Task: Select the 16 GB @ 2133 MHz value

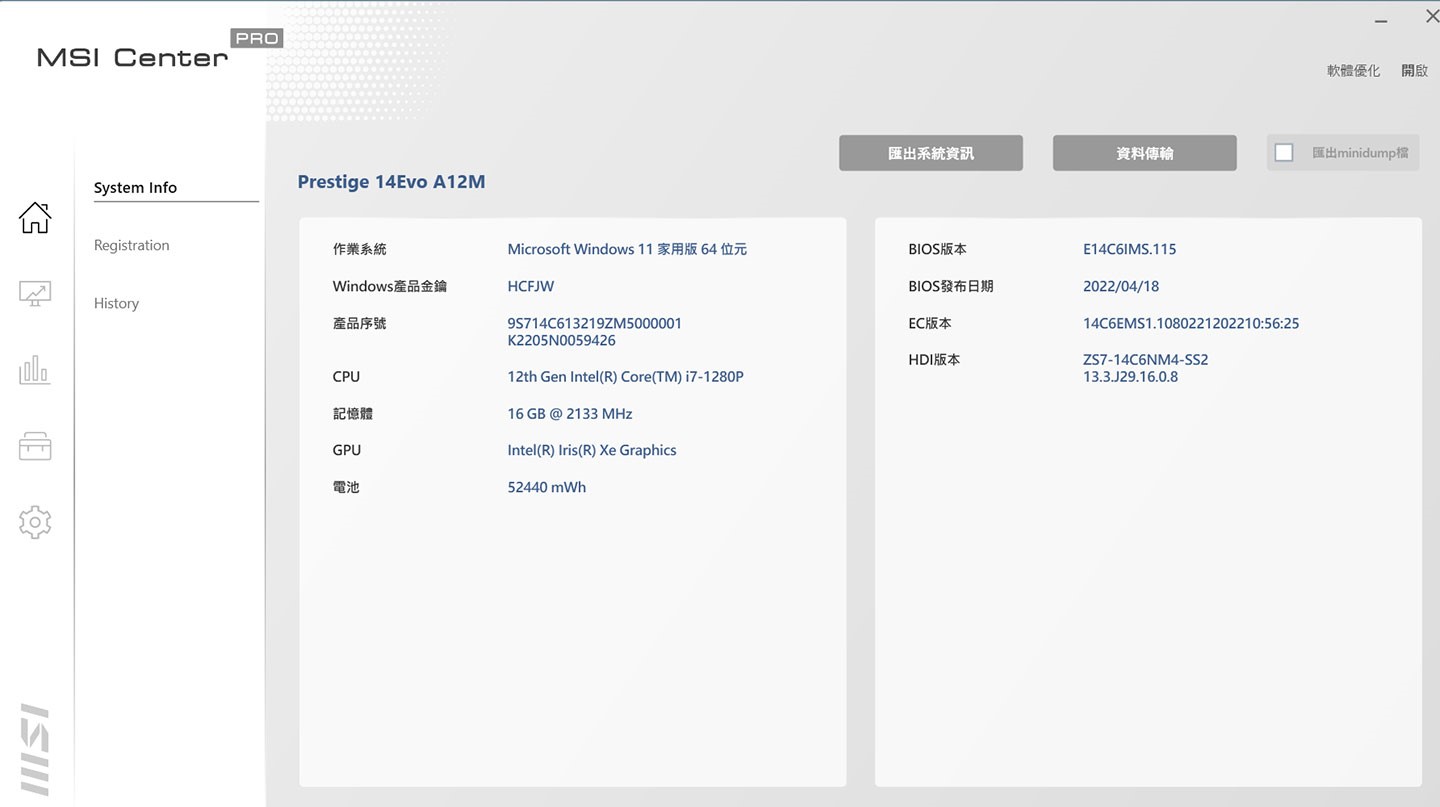Action: pyautogui.click(x=570, y=414)
